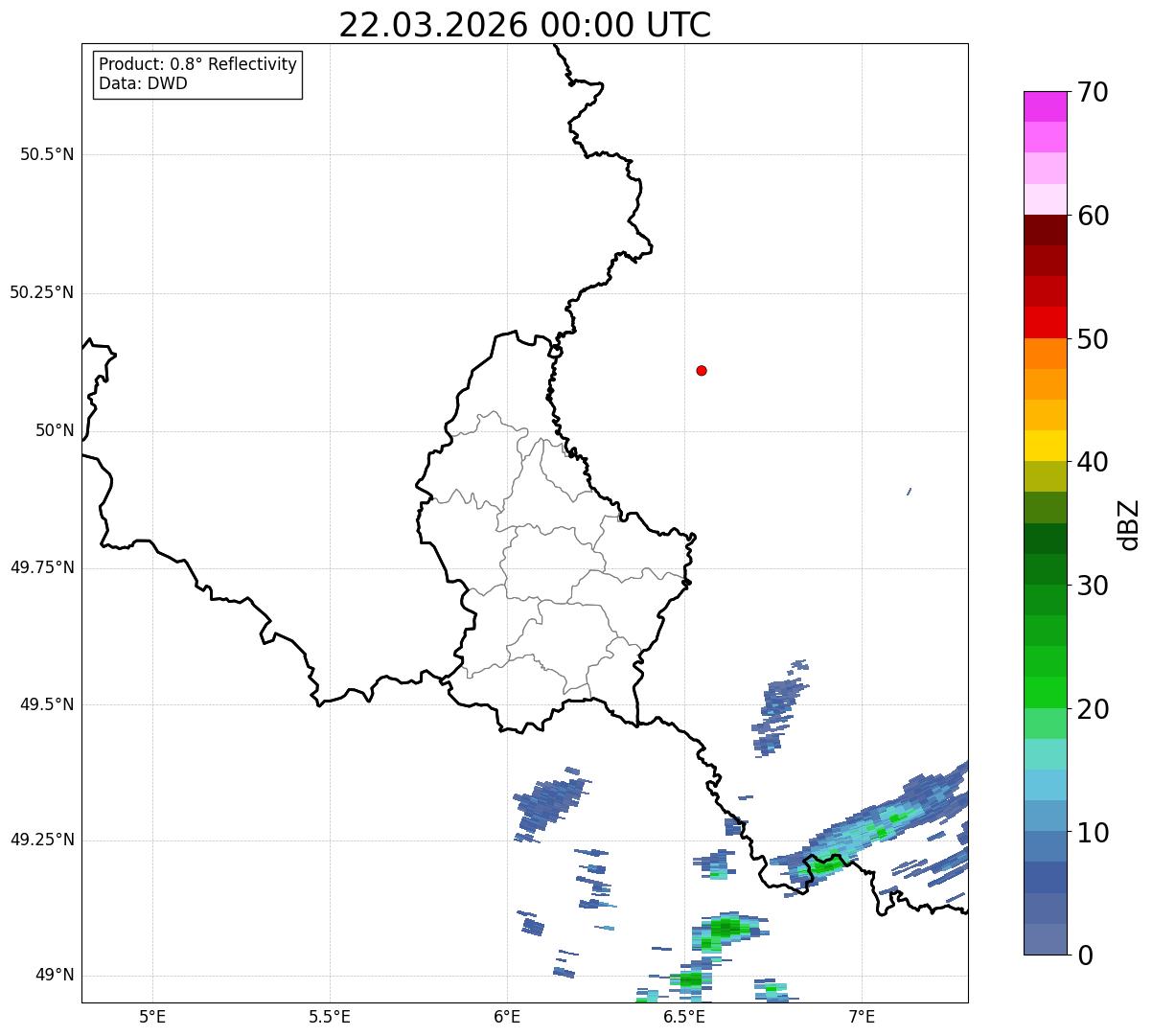Viewport: 1152px width, 1036px height.
Task: Click the 50.25°N latitude label
Action: coord(42,292)
